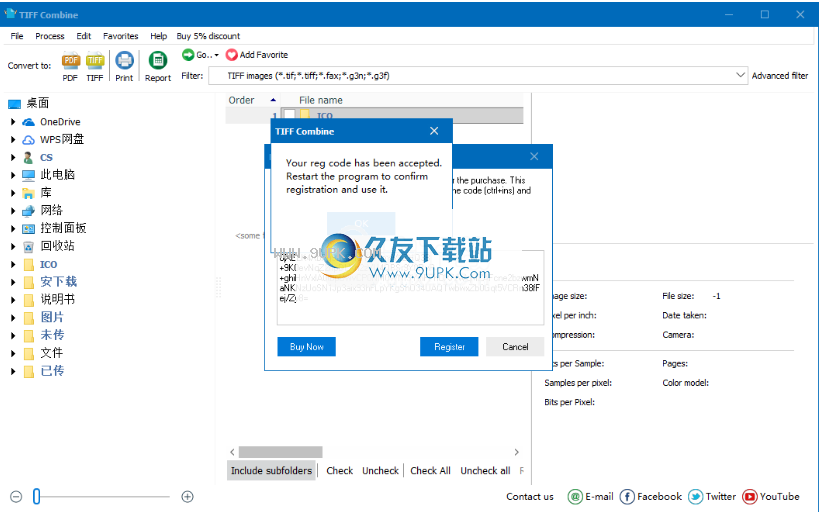819x512 pixels.
Task: Select the TIFF convert icon
Action: tap(95, 62)
